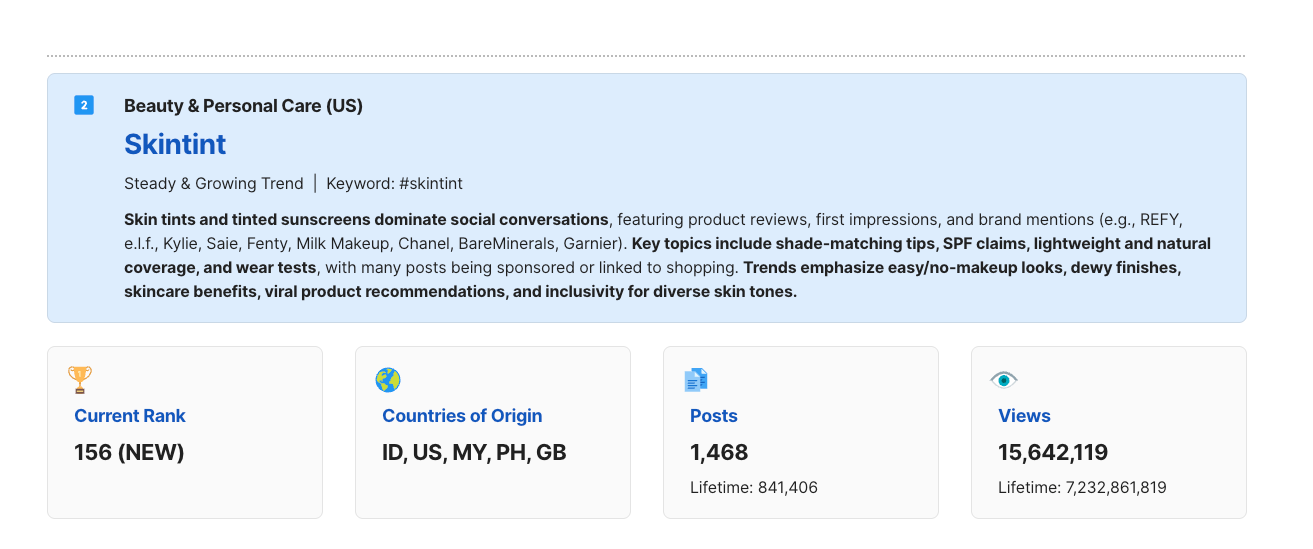This screenshot has height=549, width=1313.
Task: Click the document icon in Posts card
Action: (696, 380)
